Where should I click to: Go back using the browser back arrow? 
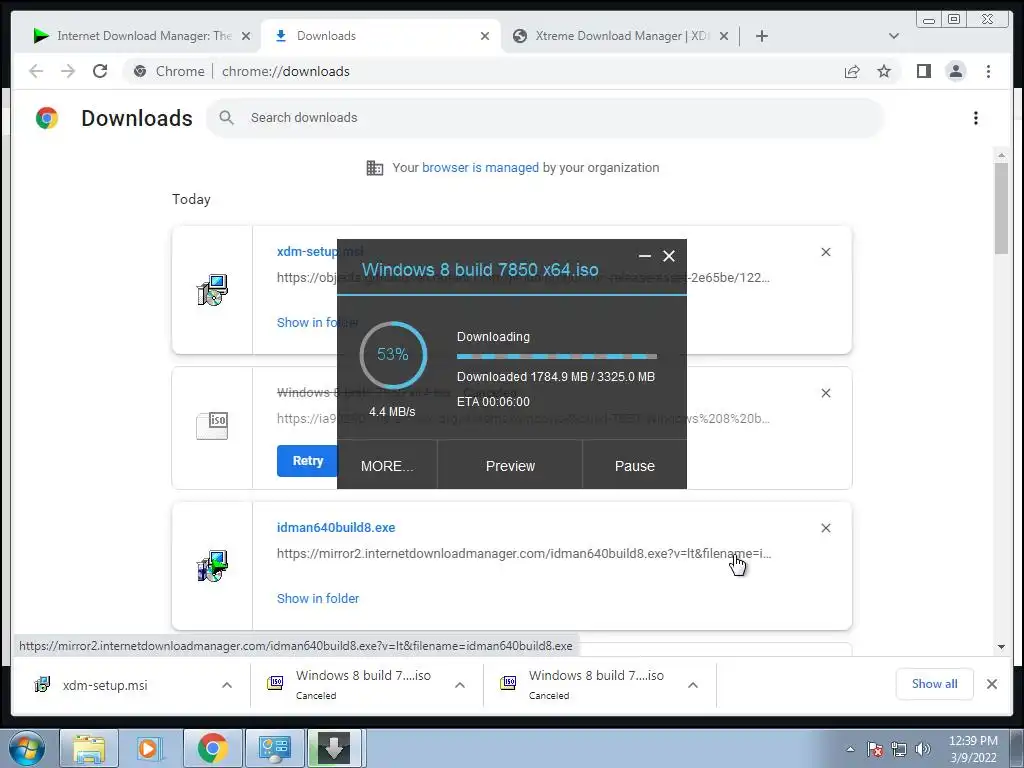click(36, 71)
